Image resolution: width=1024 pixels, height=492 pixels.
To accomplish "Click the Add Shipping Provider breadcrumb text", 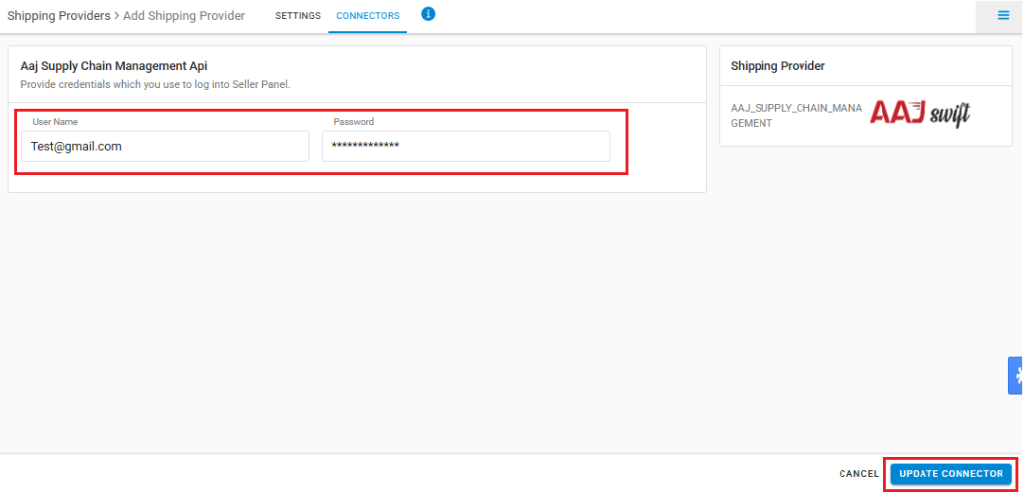I will tap(184, 16).
